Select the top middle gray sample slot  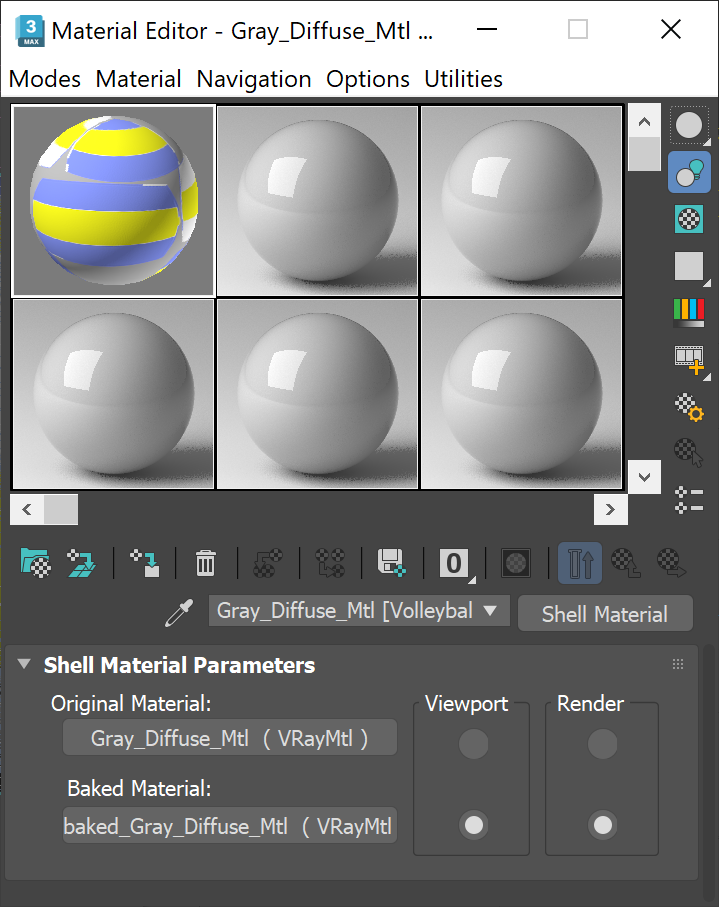click(x=317, y=201)
